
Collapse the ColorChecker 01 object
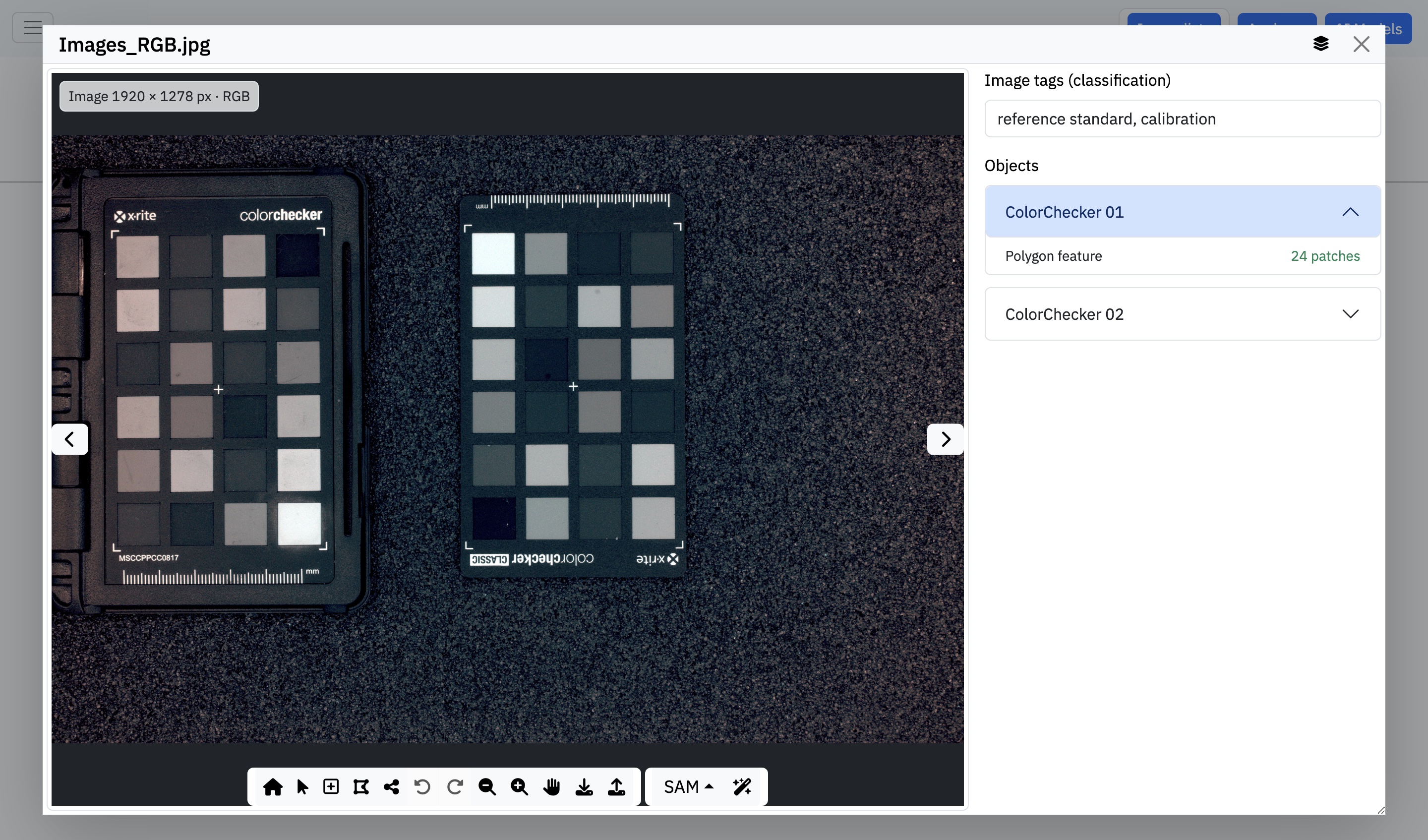point(1183,212)
